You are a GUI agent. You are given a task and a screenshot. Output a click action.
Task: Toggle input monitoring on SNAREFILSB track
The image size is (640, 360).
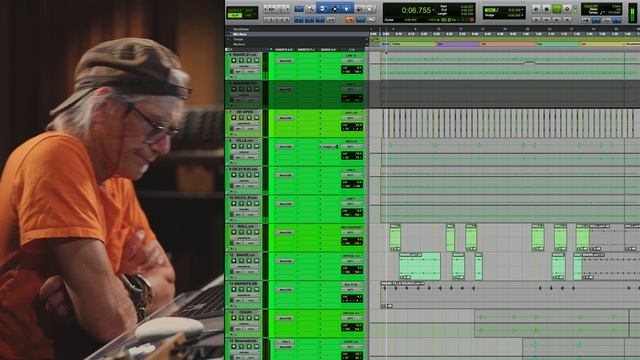241,289
